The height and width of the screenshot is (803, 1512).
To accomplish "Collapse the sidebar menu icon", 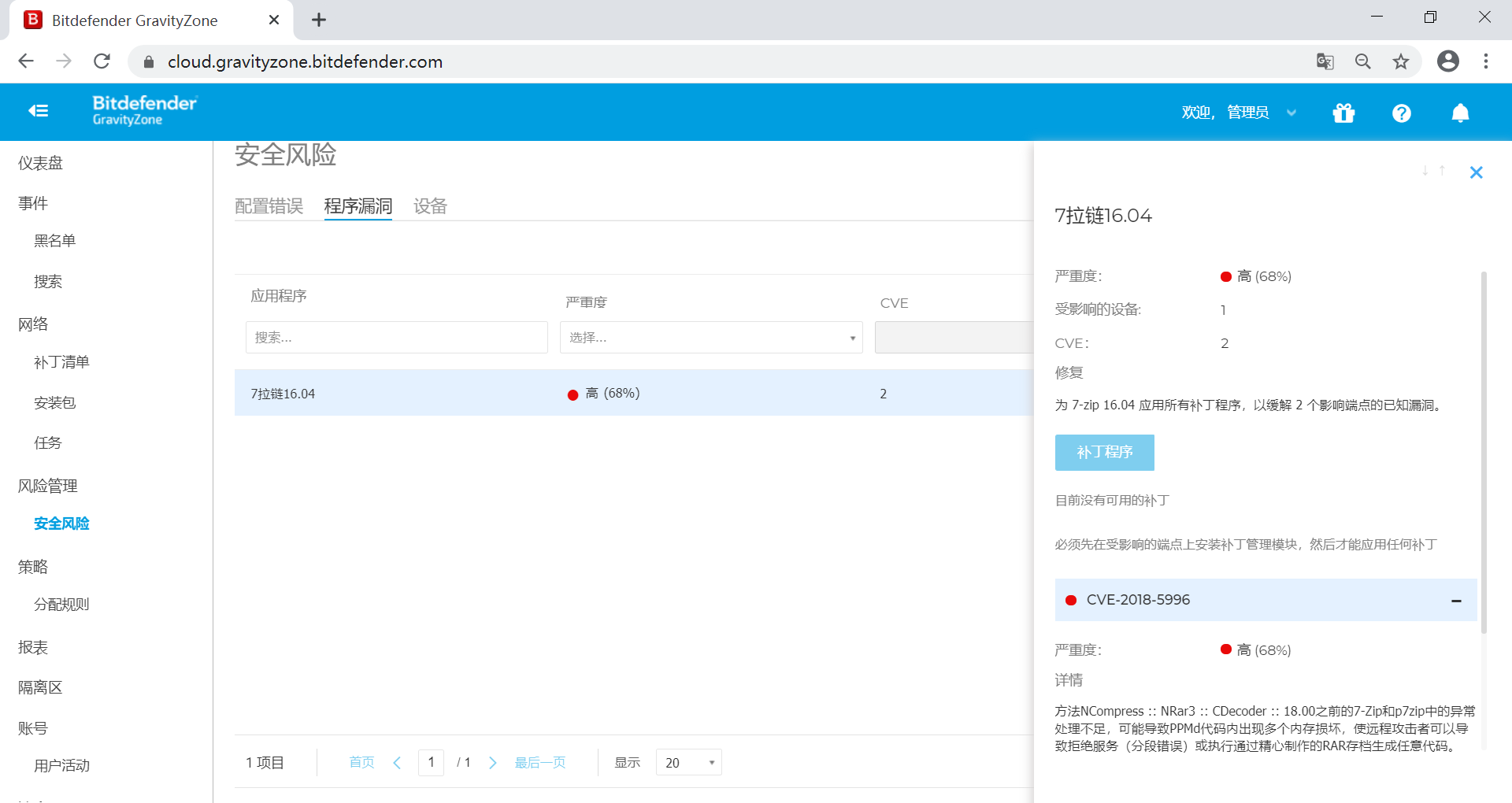I will click(x=39, y=111).
